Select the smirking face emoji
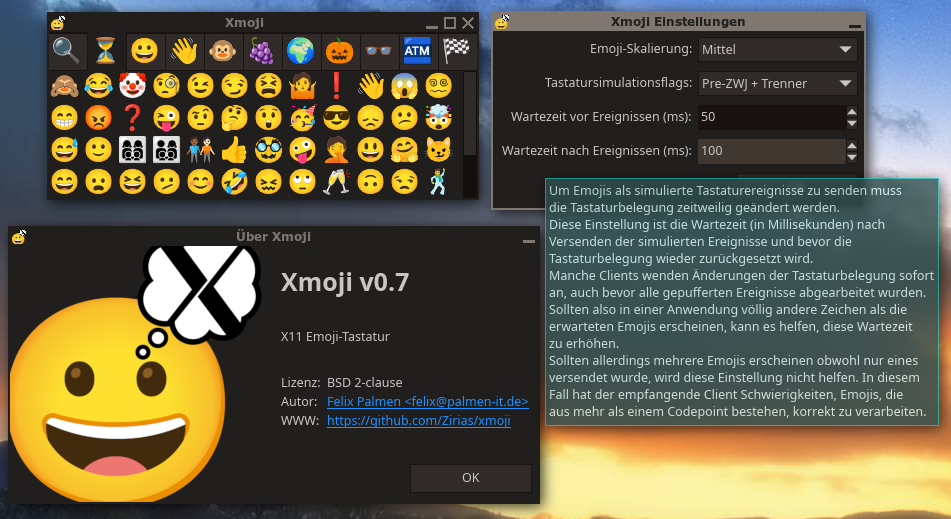 click(234, 86)
